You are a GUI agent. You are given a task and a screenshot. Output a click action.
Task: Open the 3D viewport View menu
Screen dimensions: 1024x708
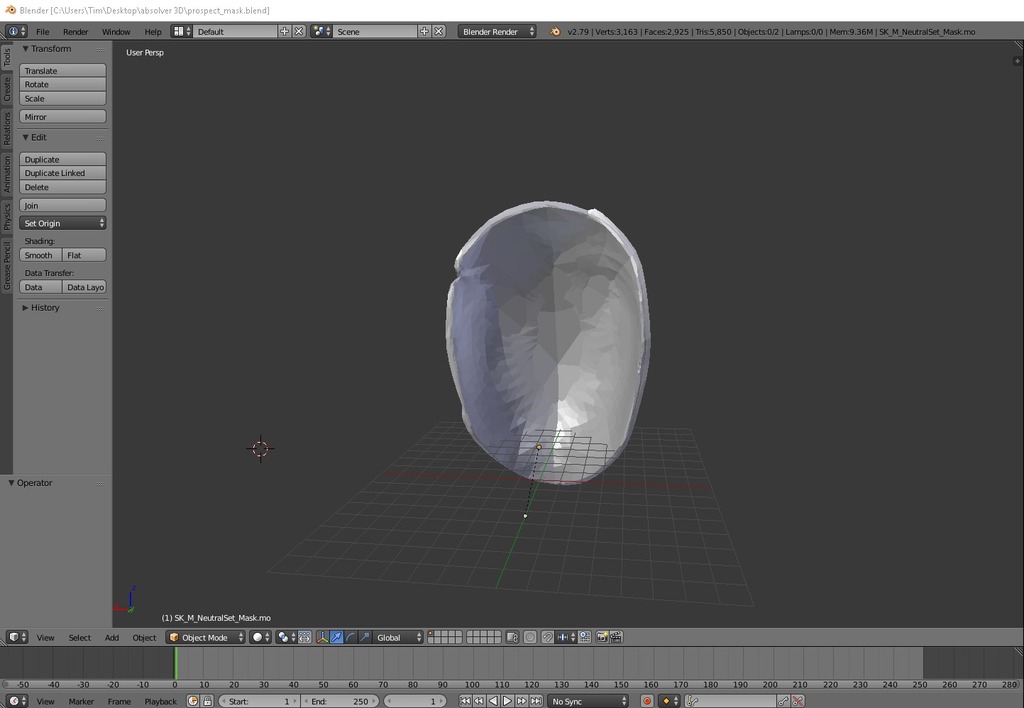[x=45, y=637]
